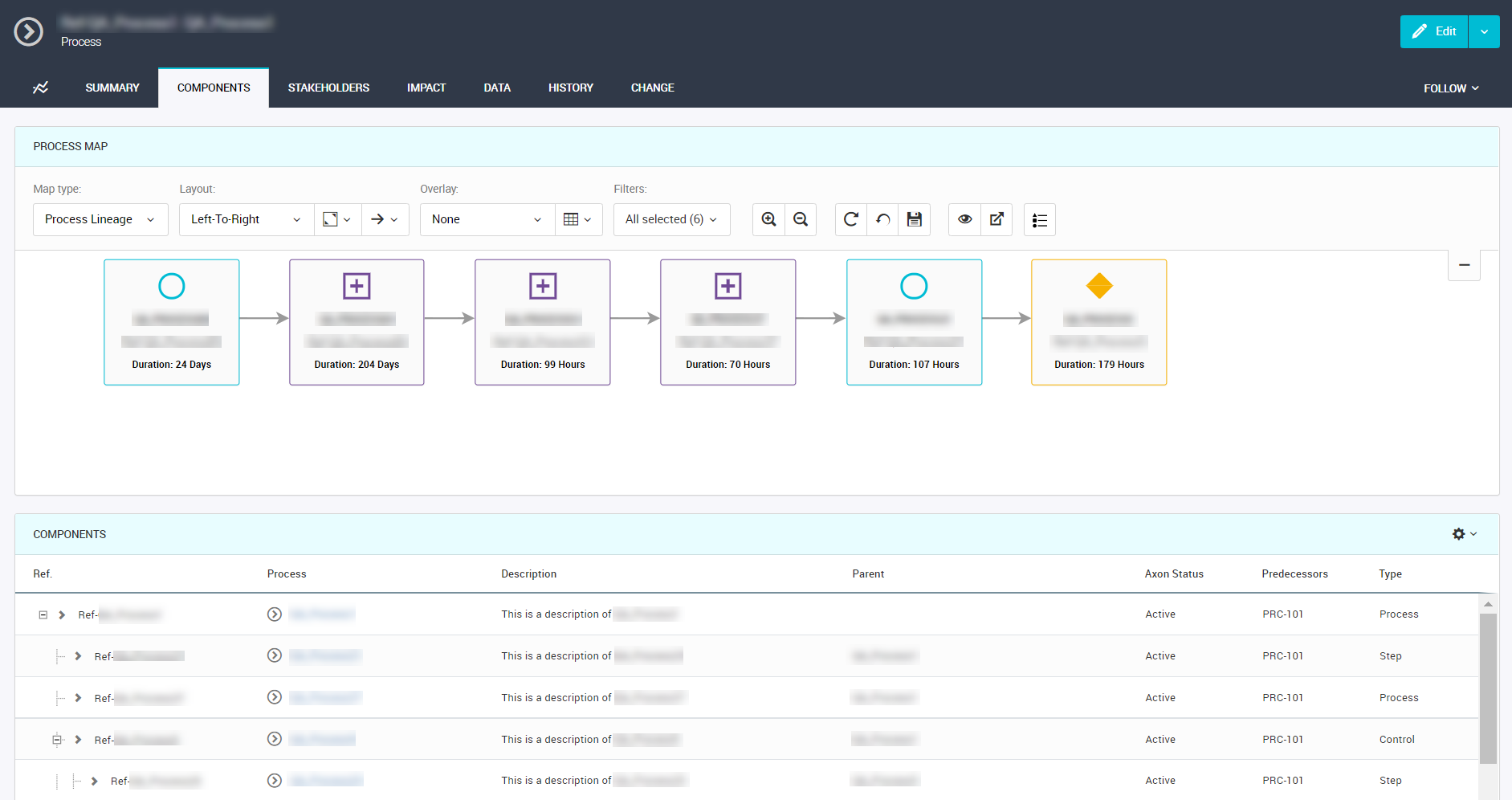Viewport: 1512px width, 800px height.
Task: Open the Overlay None dropdown
Action: (487, 219)
